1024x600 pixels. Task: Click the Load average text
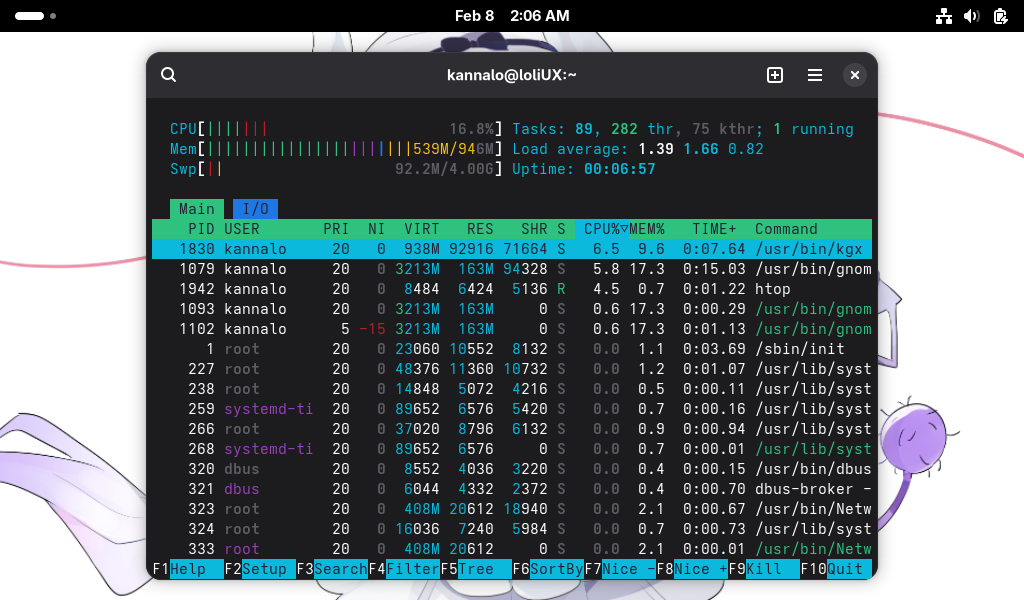point(637,149)
